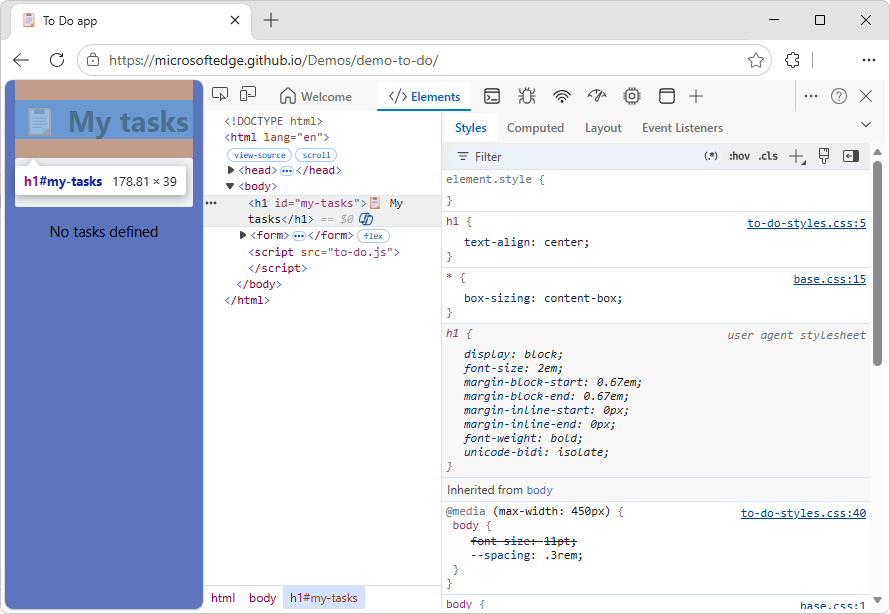Toggle regex filter icon in Styles

[711, 156]
